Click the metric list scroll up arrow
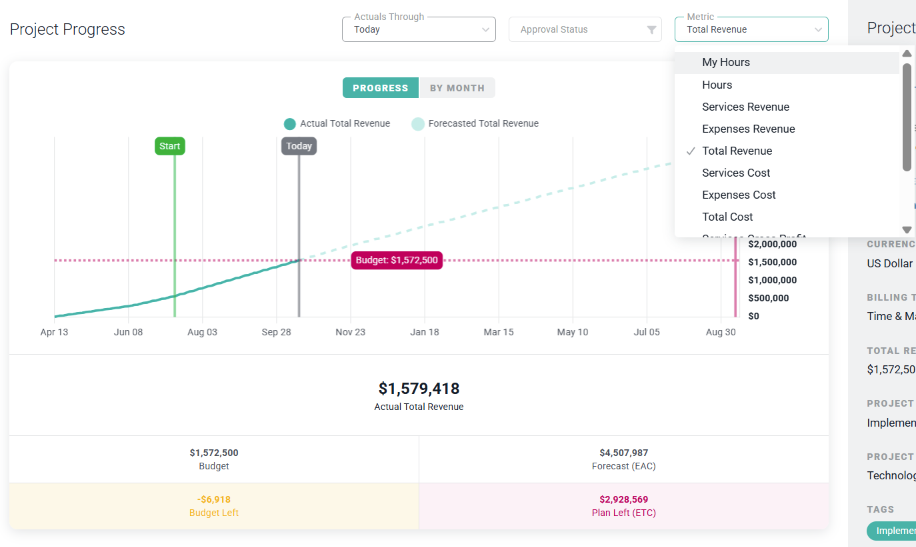 point(907,54)
